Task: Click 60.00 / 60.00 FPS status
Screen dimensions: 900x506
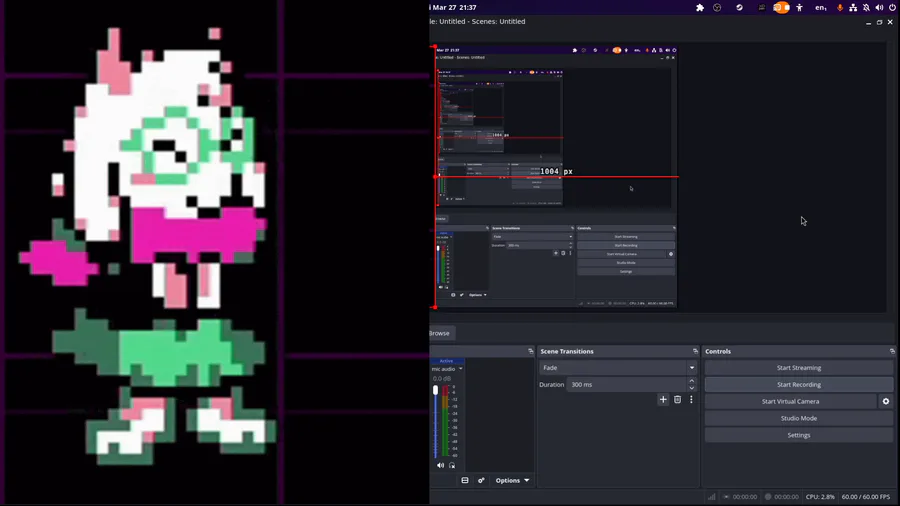Action: [x=866, y=497]
